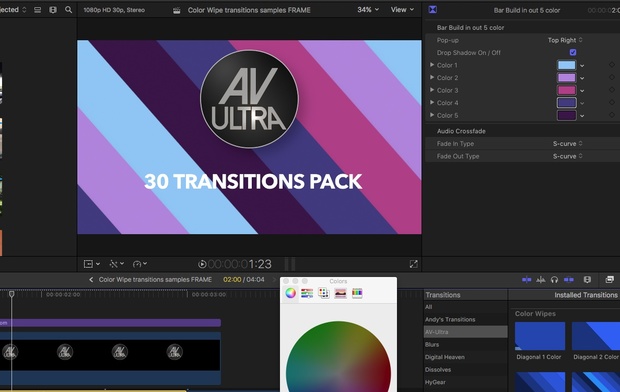The image size is (620, 392).
Task: Open the viewer display options popup
Action: pyautogui.click(x=92, y=264)
